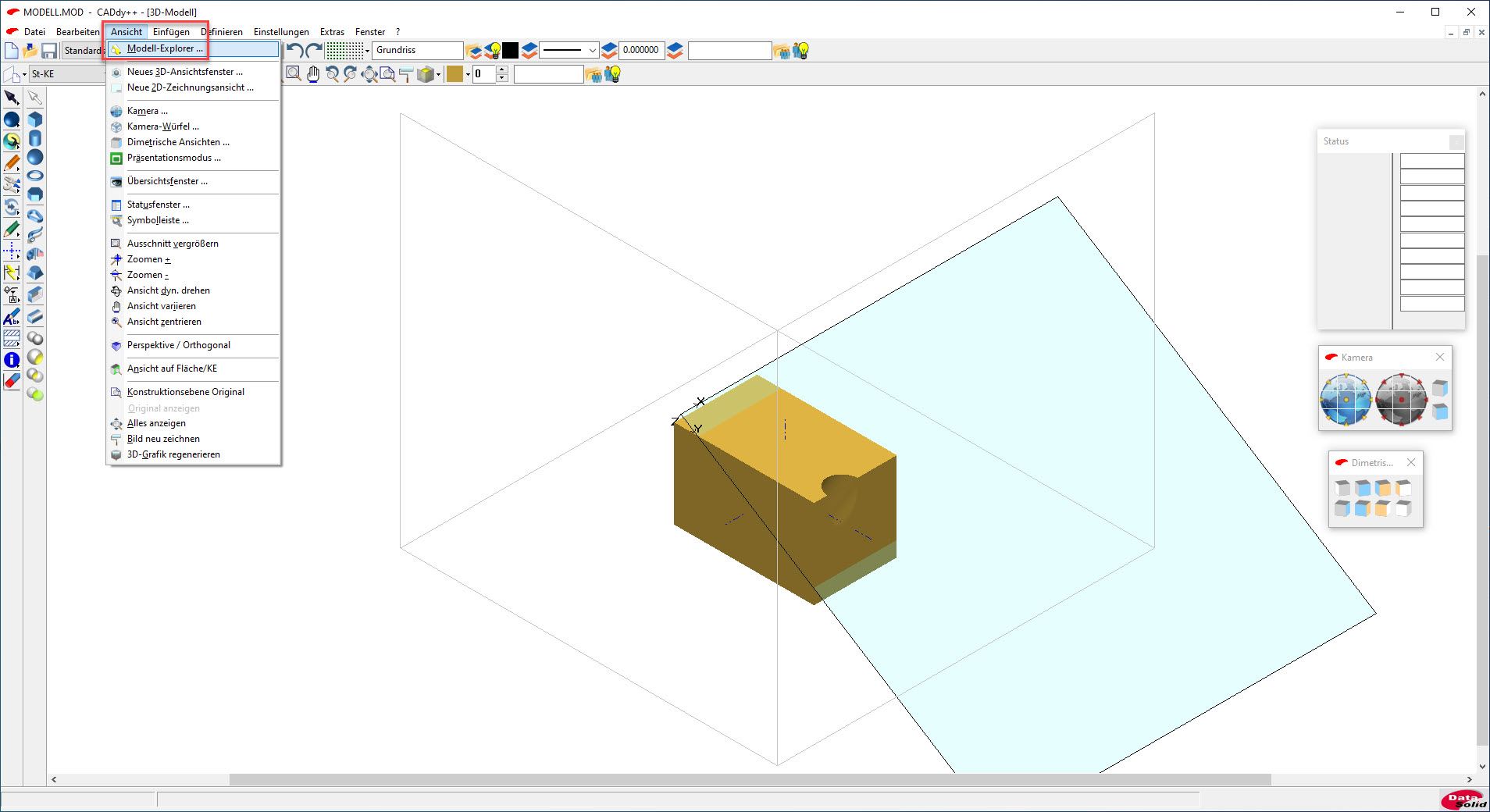Select the orange pencil drawing tool

pyautogui.click(x=12, y=163)
